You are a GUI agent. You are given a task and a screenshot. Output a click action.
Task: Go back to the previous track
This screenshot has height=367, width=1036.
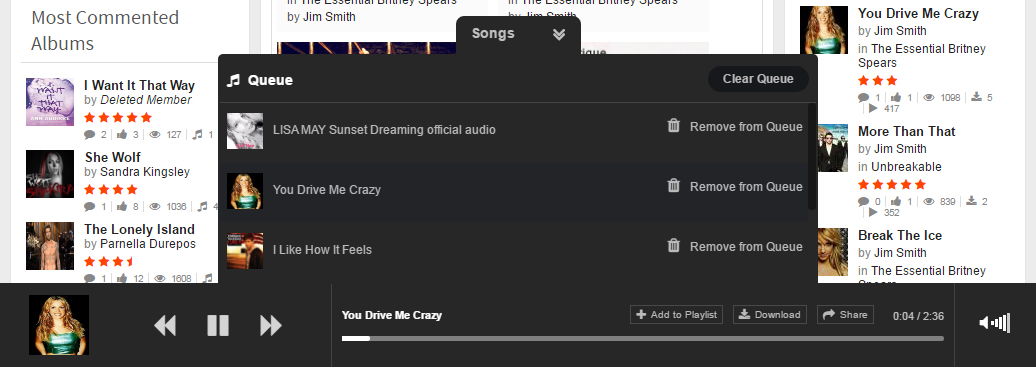165,325
